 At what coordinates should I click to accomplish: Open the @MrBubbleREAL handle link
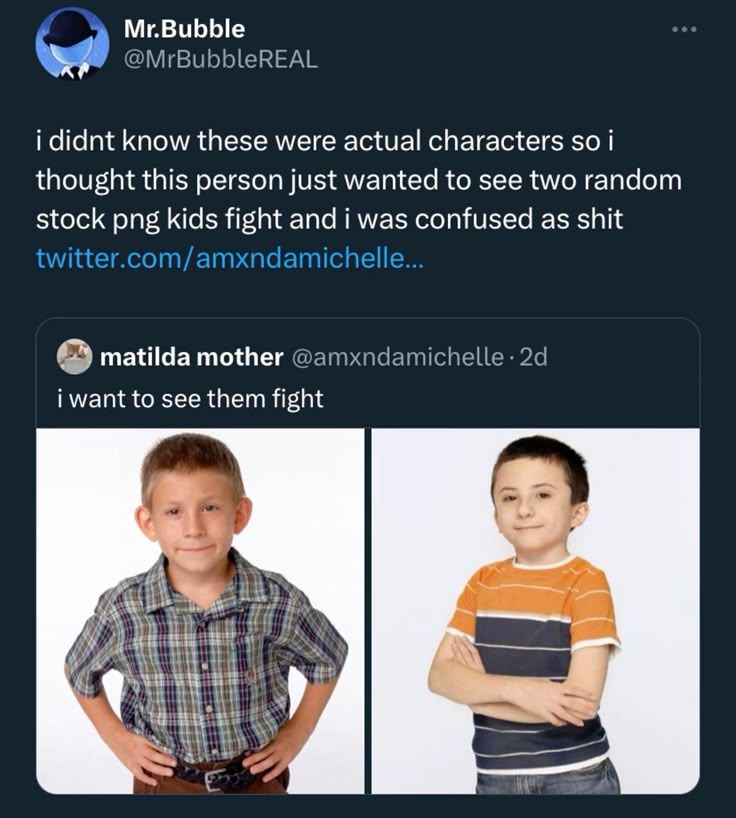point(220,59)
